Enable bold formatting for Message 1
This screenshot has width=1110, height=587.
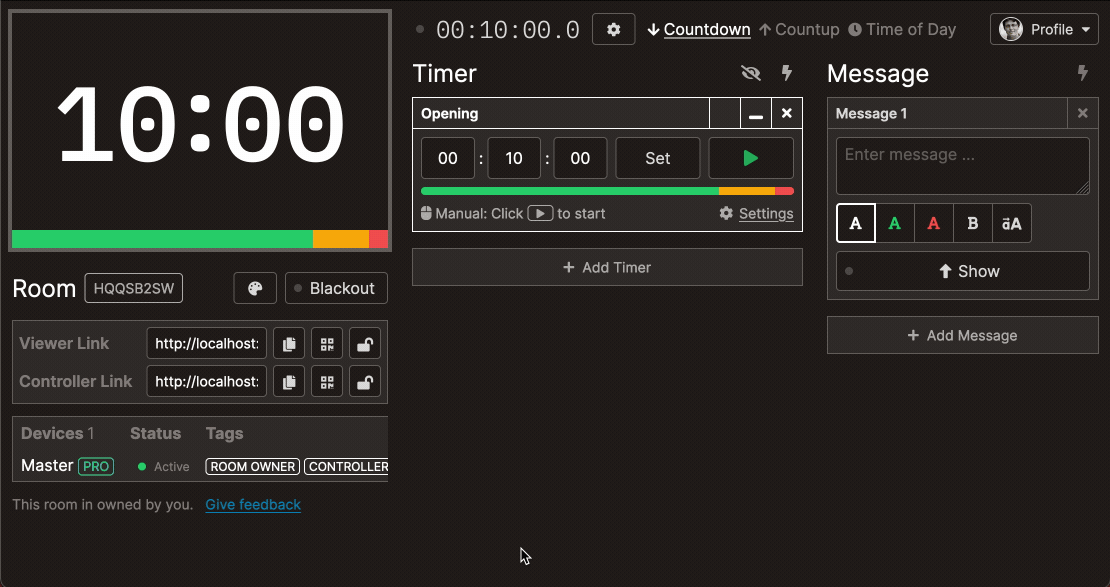coord(972,222)
